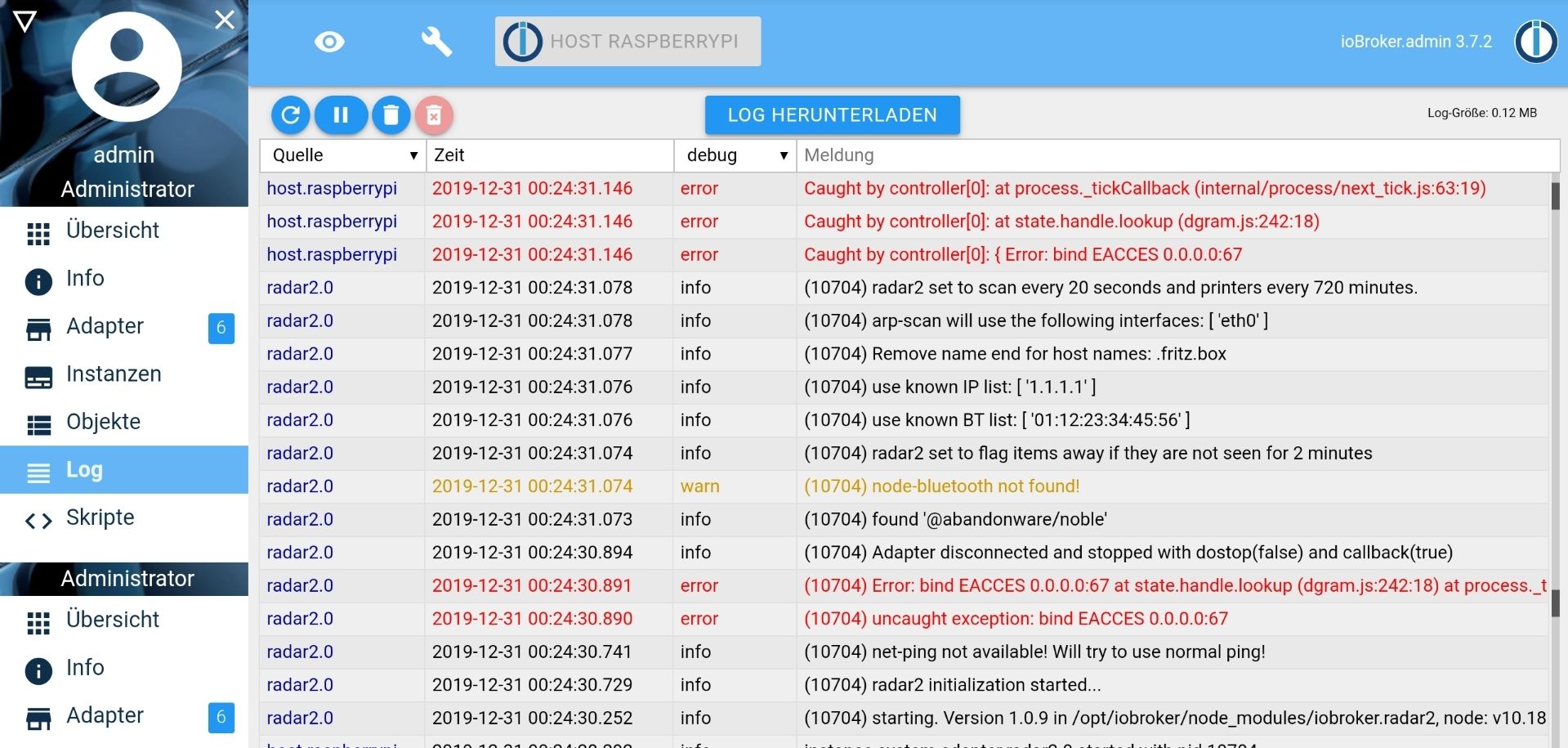Click the lower Administrator section header
This screenshot has height=748, width=1568.
124,579
